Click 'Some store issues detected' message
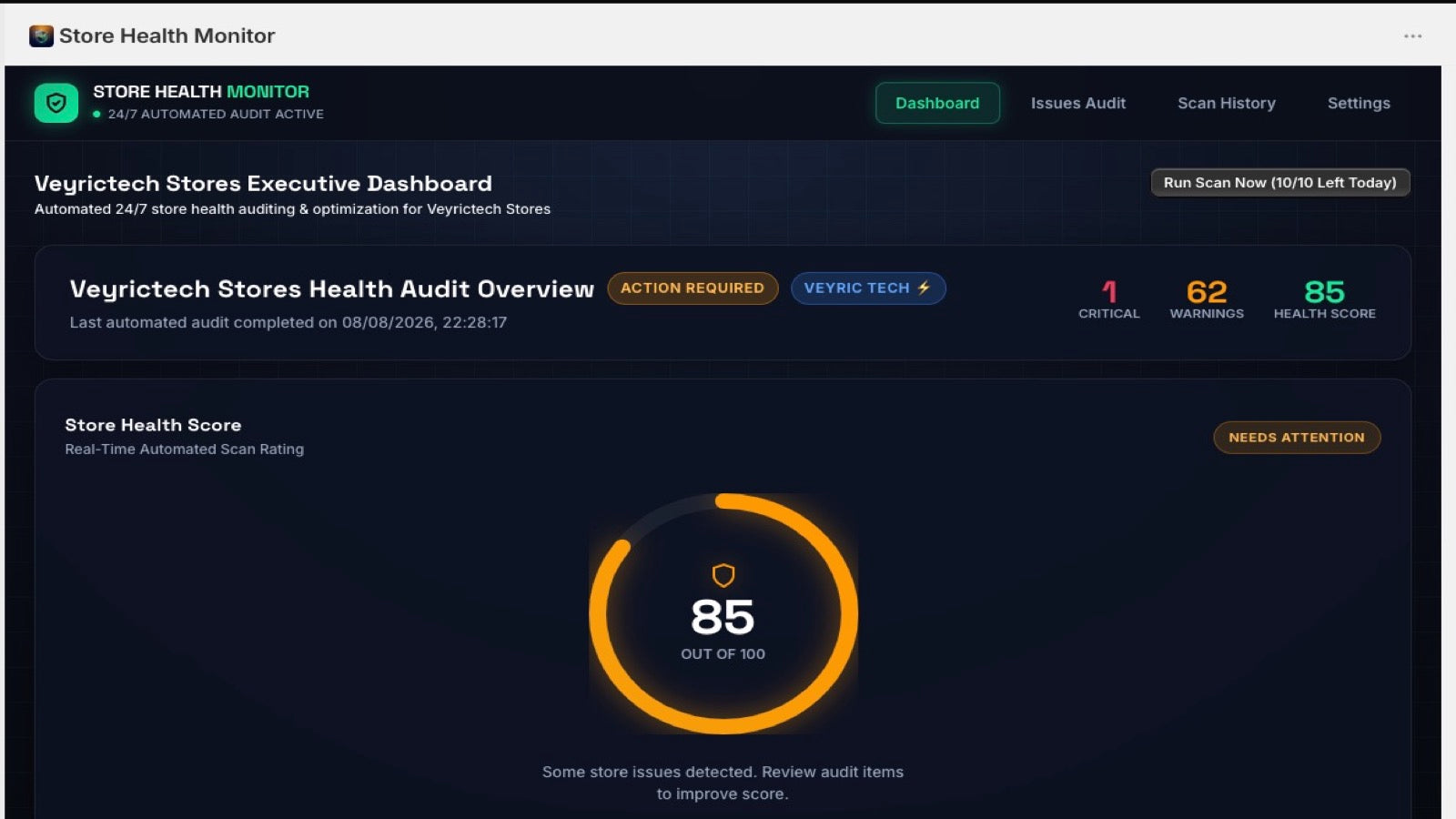Viewport: 1456px width, 819px height. [723, 783]
